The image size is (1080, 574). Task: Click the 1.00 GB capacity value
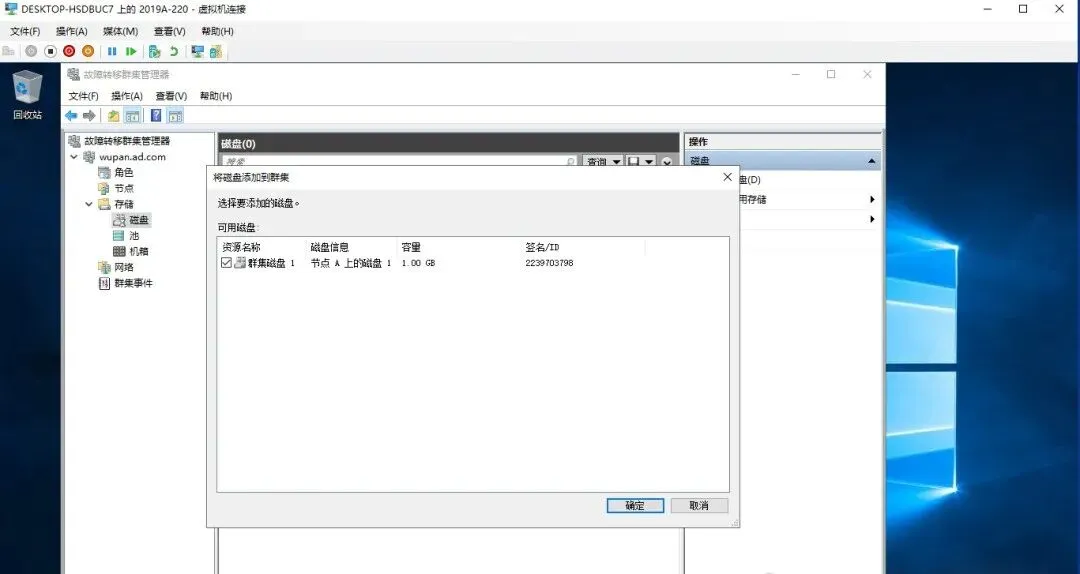pos(419,263)
